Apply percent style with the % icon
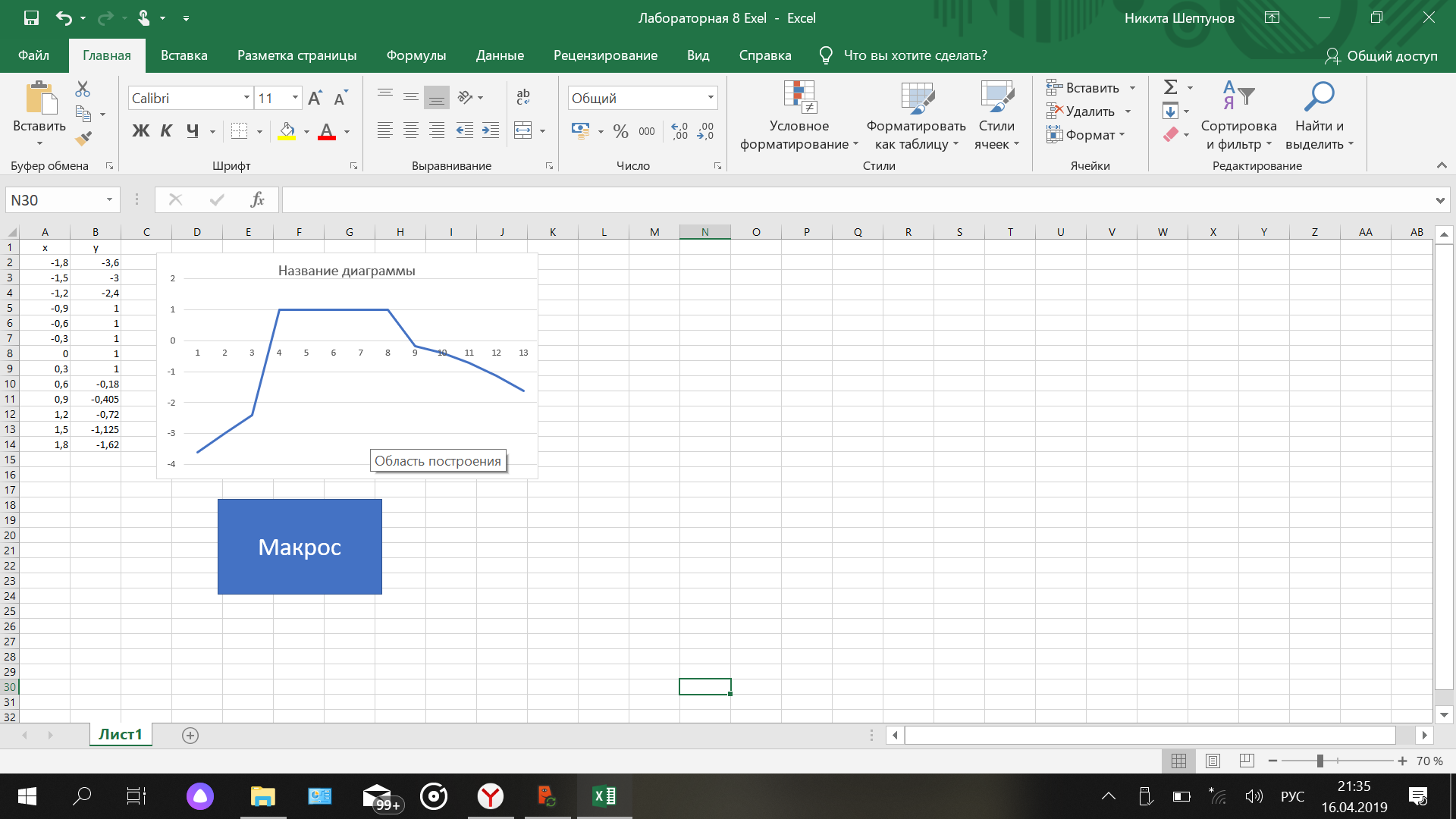 [x=621, y=131]
